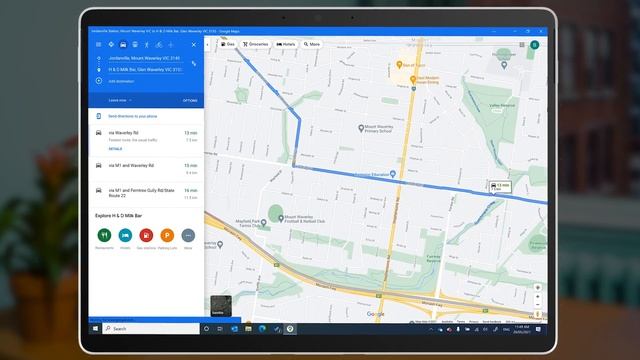
Task: Explore Restaurants near H & D Milk Bar
Action: point(104,236)
